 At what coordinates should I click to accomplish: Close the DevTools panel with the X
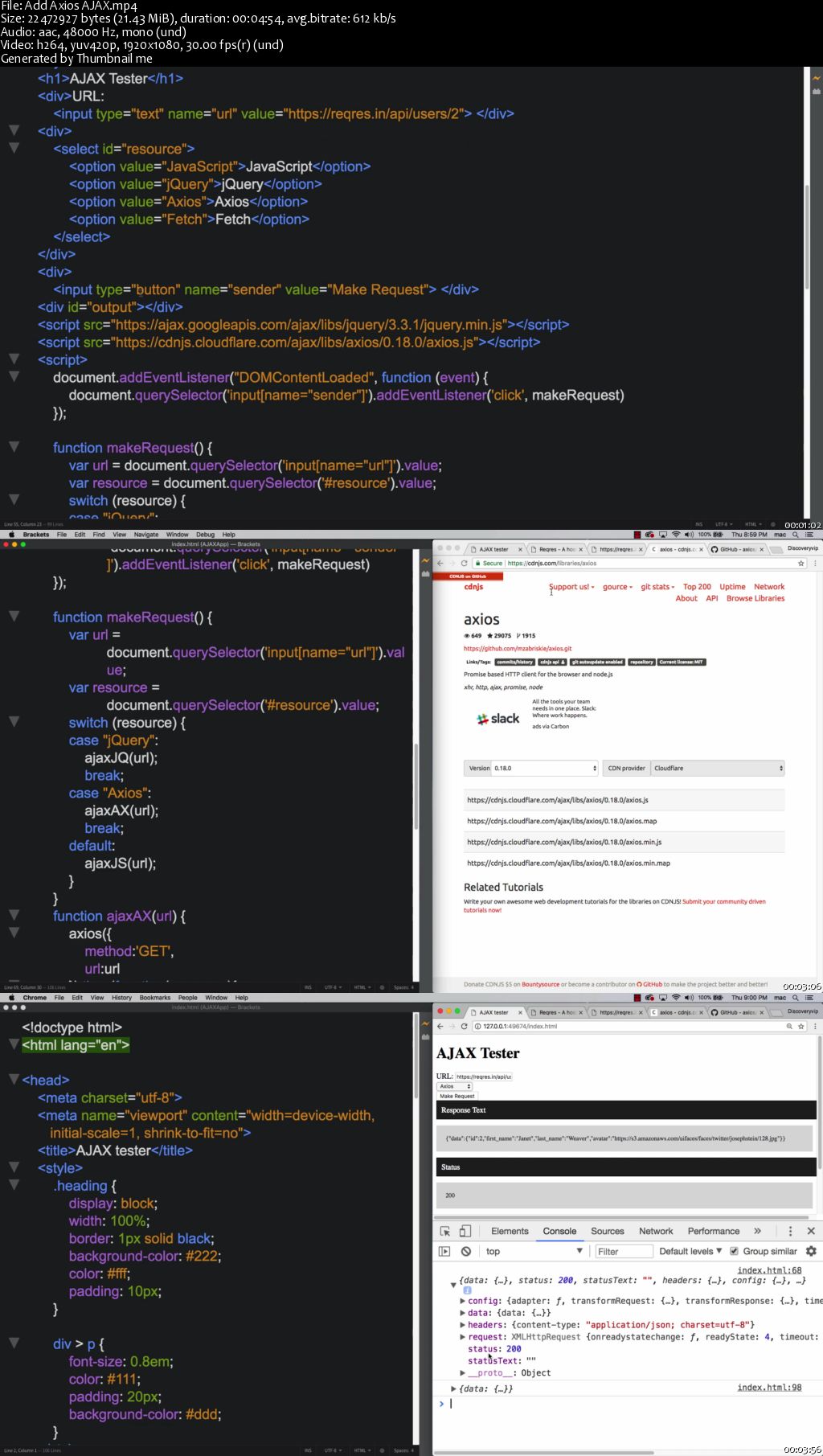(811, 1231)
